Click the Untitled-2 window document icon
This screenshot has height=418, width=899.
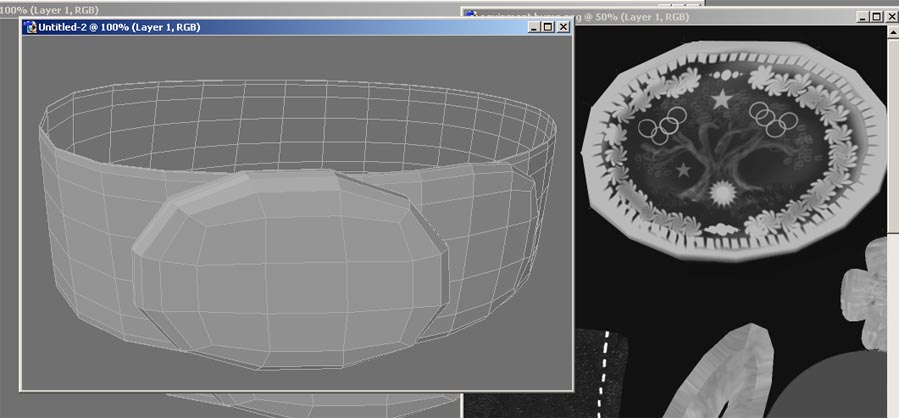pyautogui.click(x=29, y=27)
